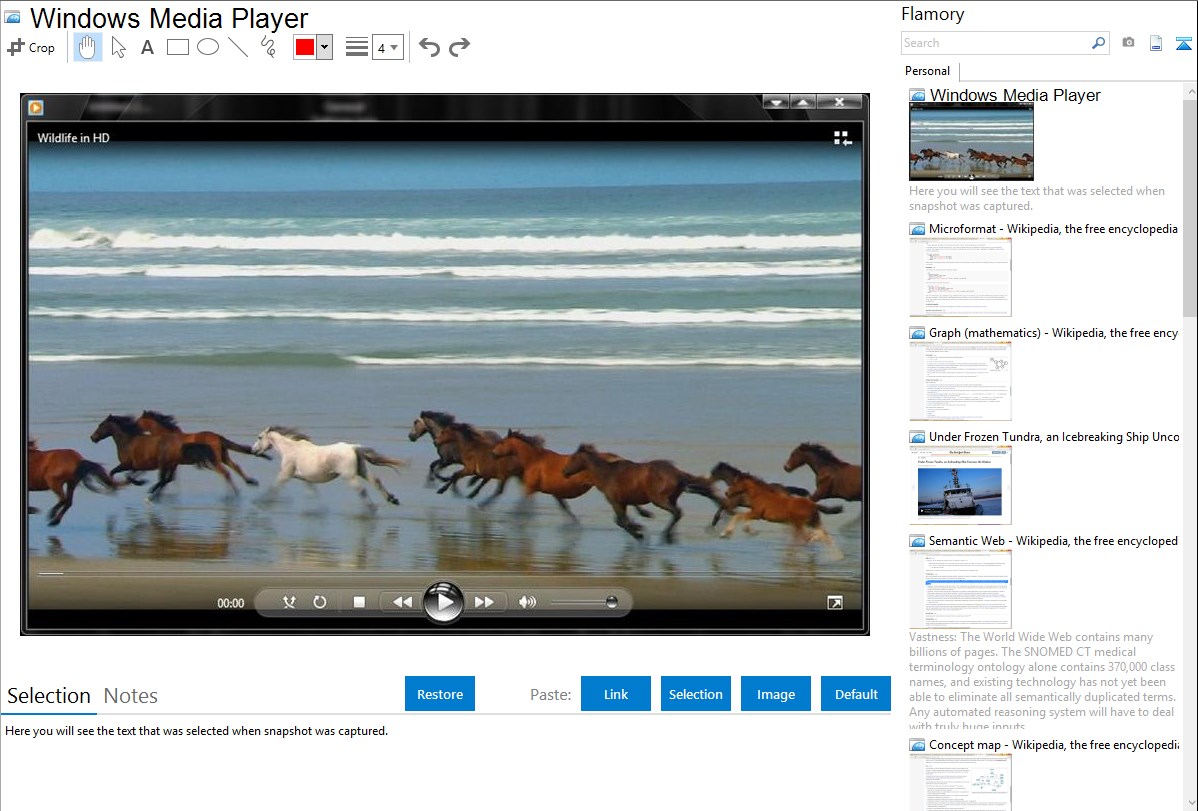The height and width of the screenshot is (811, 1198).
Task: Toggle repeat in the media player
Action: tap(319, 602)
